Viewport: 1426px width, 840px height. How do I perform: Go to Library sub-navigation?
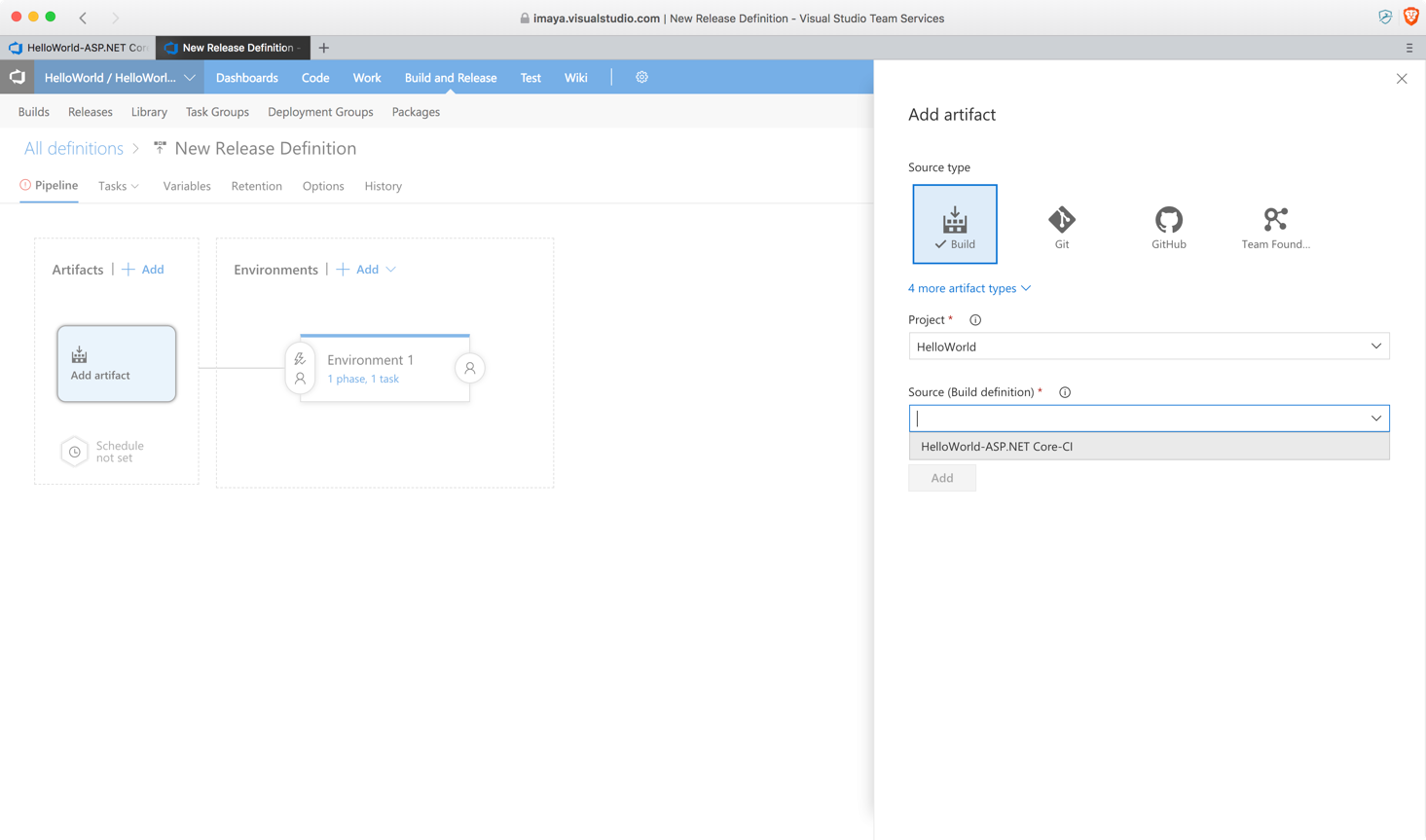(x=149, y=112)
